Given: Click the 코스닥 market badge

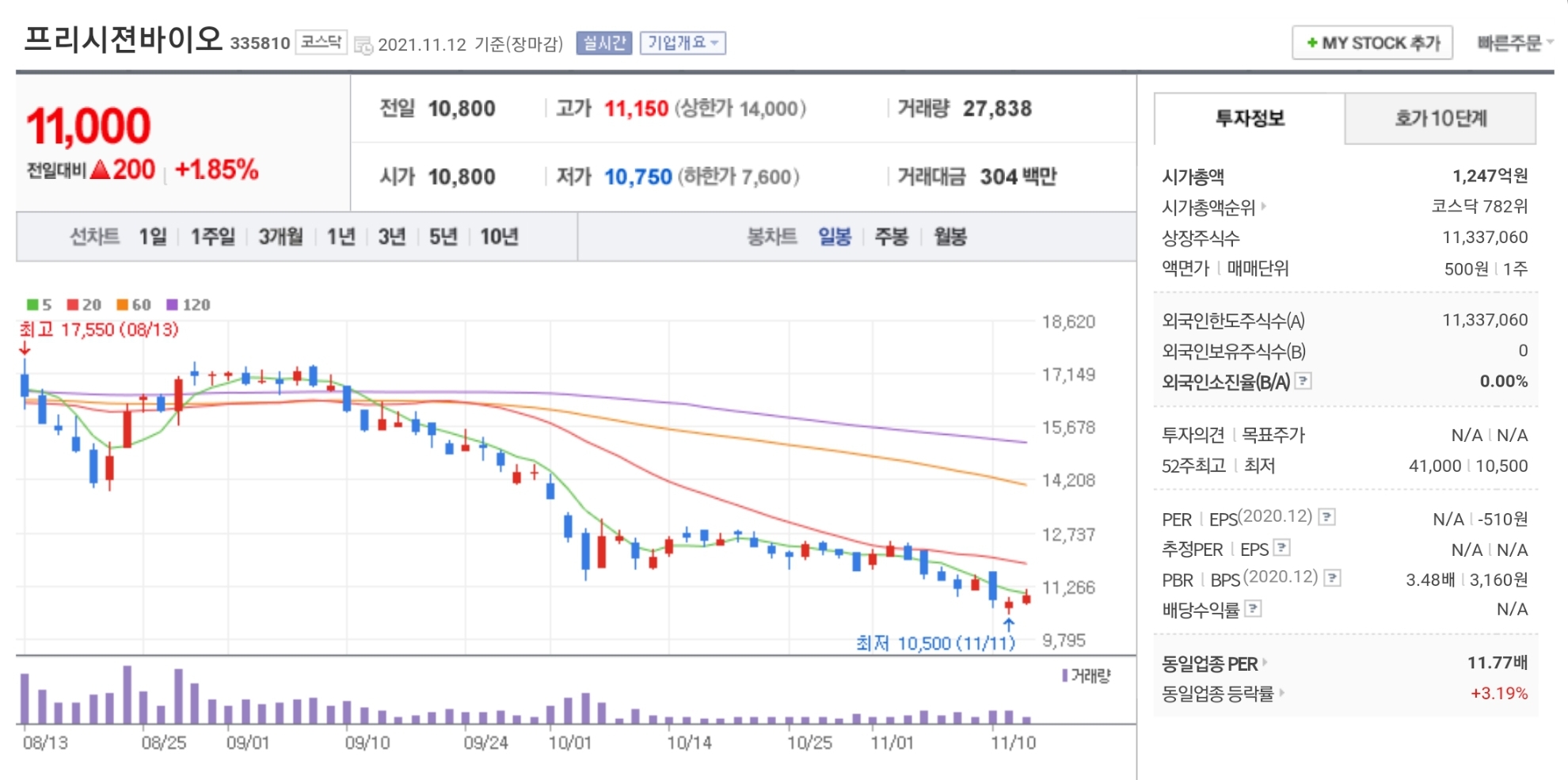Looking at the screenshot, I should click(x=321, y=42).
